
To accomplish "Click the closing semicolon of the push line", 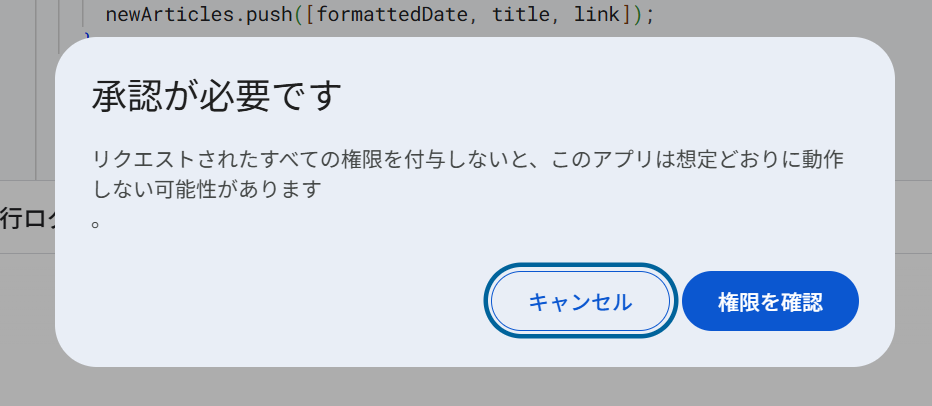I will point(655,15).
